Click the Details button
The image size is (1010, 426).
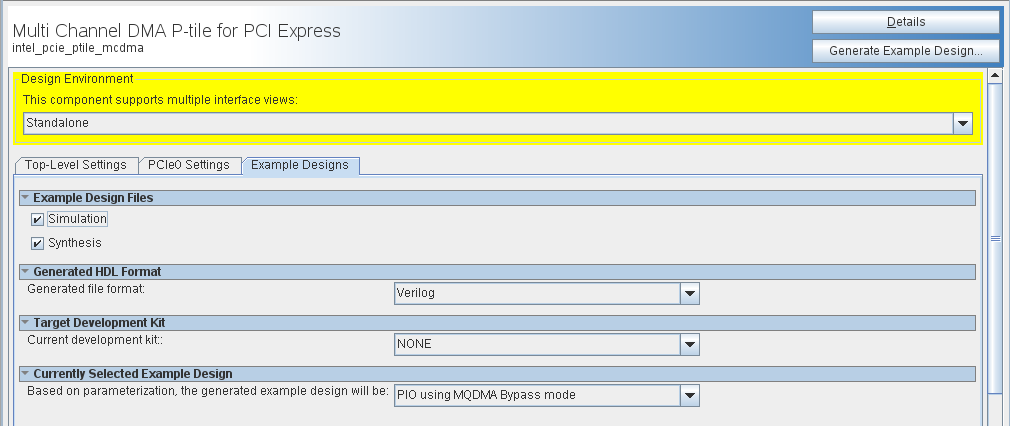click(905, 22)
